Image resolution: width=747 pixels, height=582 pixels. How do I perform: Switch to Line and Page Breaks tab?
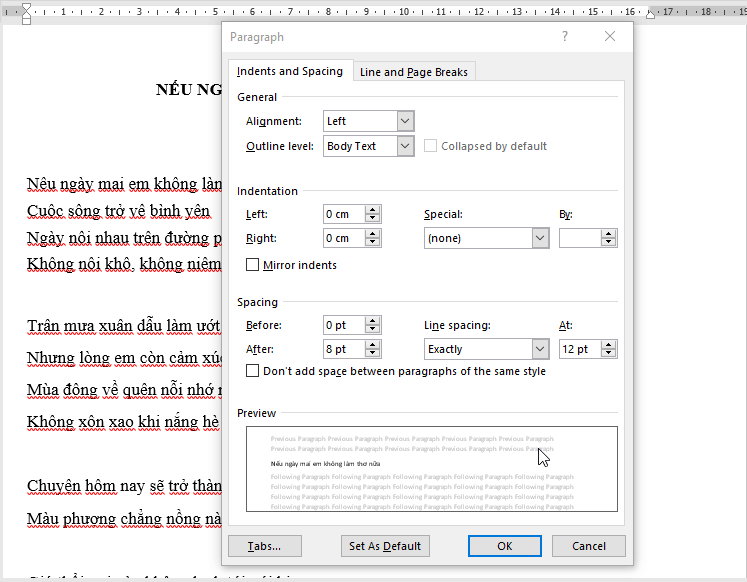click(414, 72)
